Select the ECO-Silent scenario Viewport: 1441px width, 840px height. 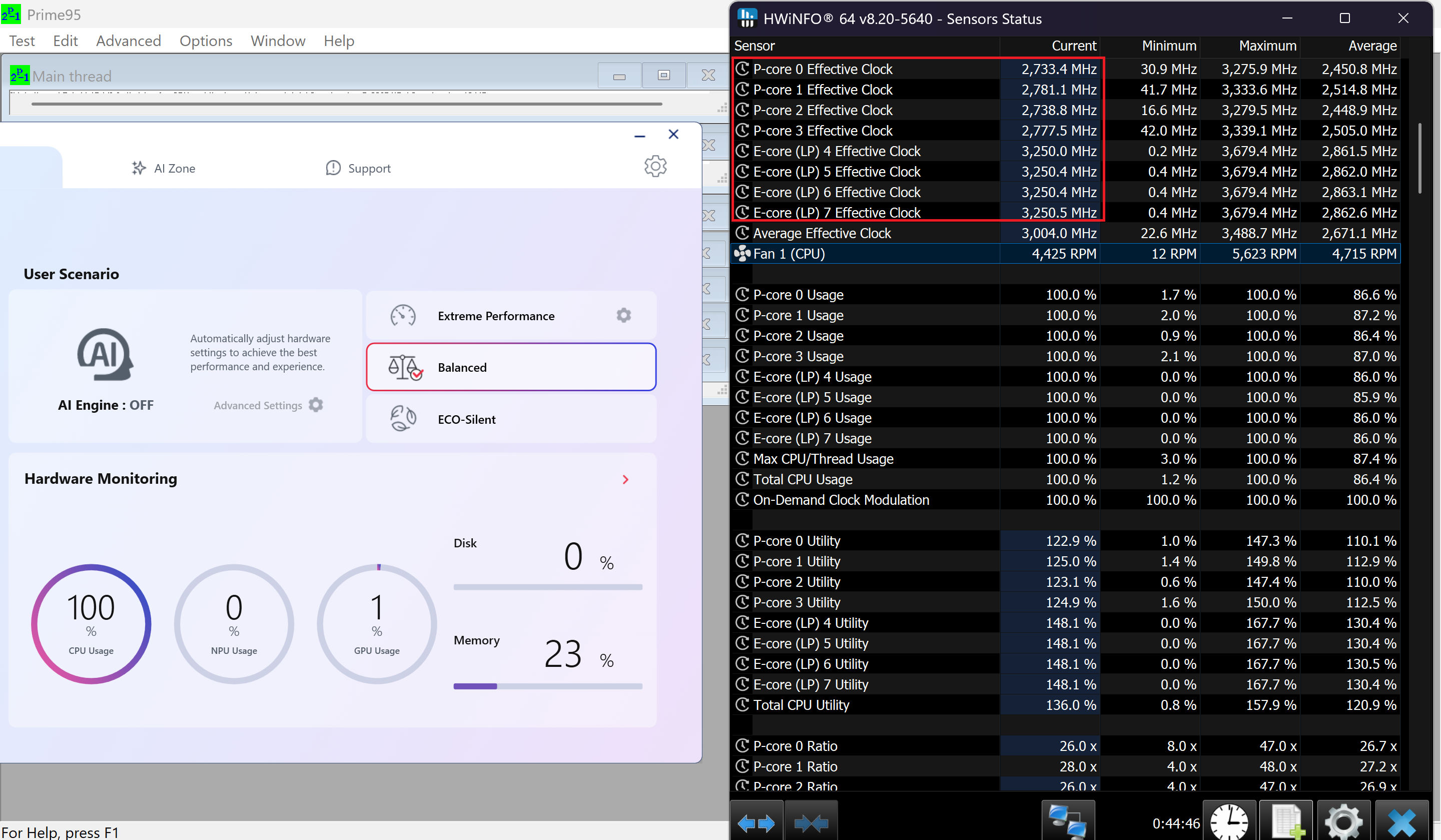pos(511,419)
